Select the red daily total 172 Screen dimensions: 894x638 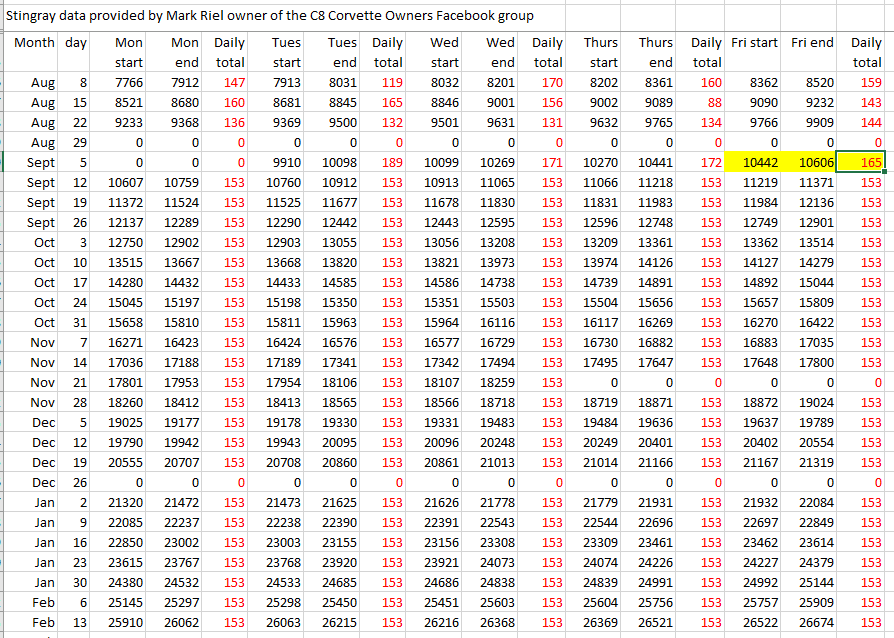click(x=709, y=162)
